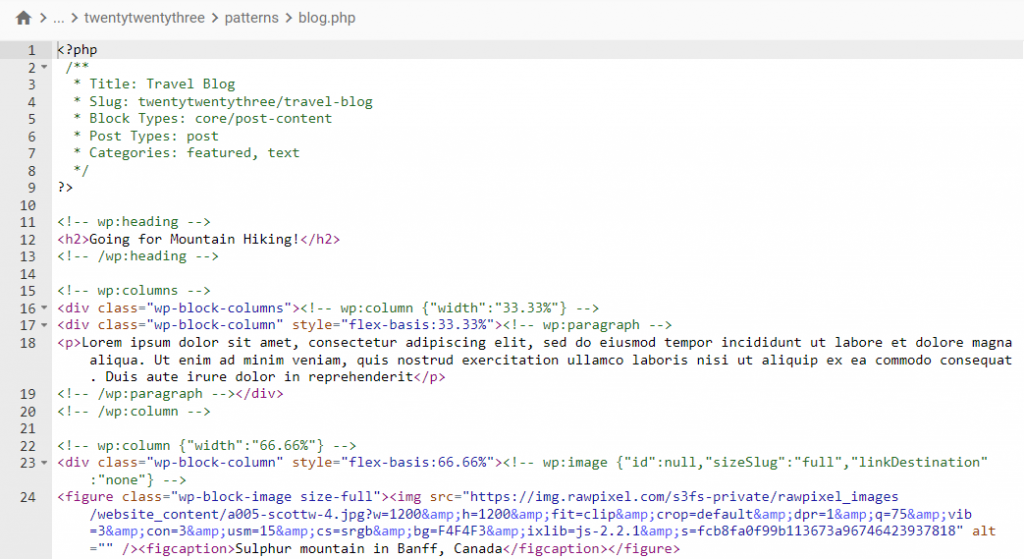The width and height of the screenshot is (1024, 559).
Task: Click line number 24 in the gutter
Action: (x=27, y=497)
